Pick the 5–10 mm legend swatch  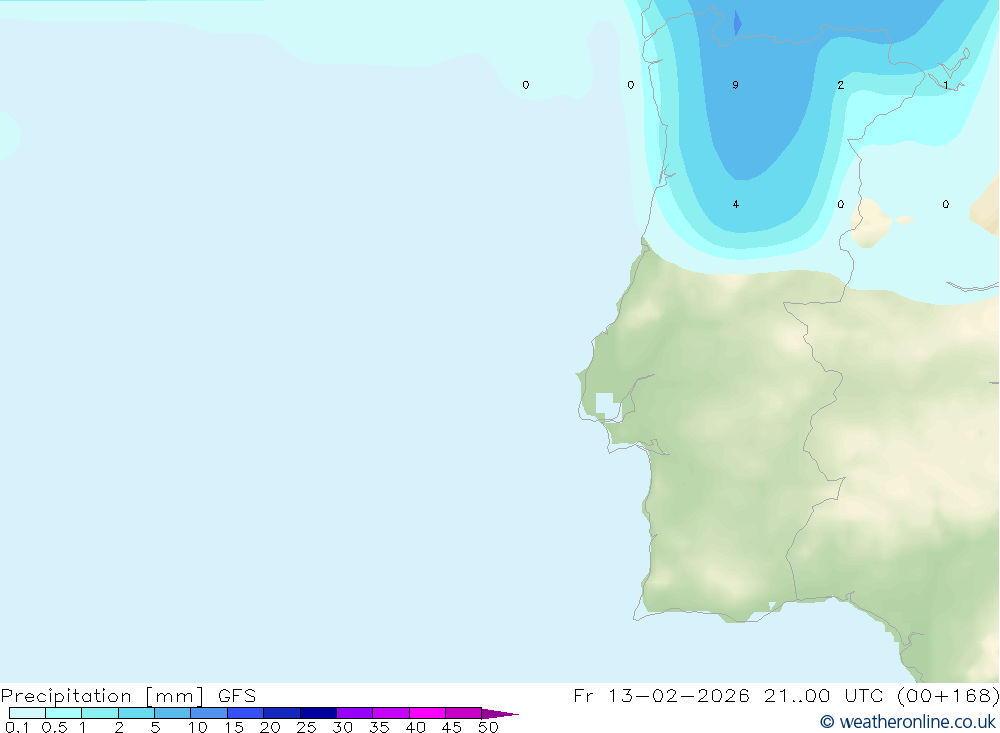(173, 713)
